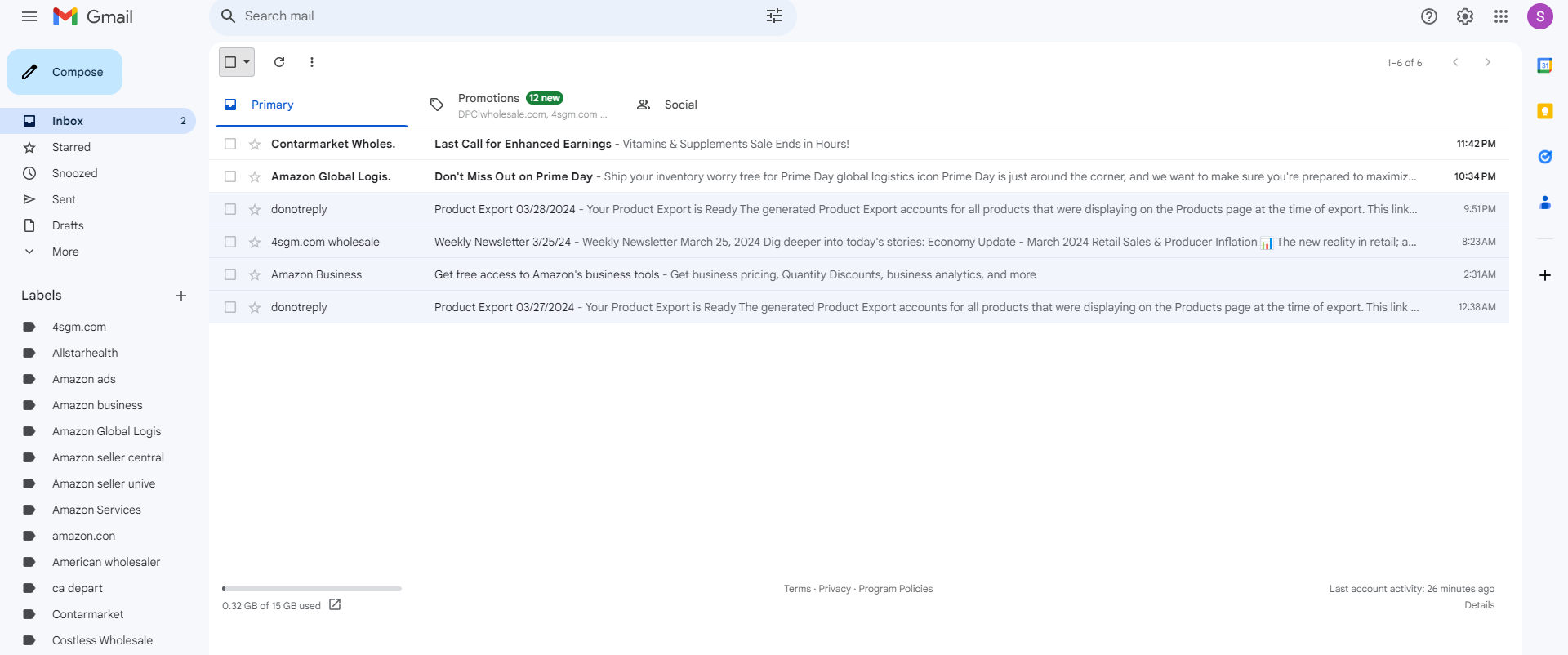1568x655 pixels.
Task: Open the Snoozed folder
Action: 98,173
